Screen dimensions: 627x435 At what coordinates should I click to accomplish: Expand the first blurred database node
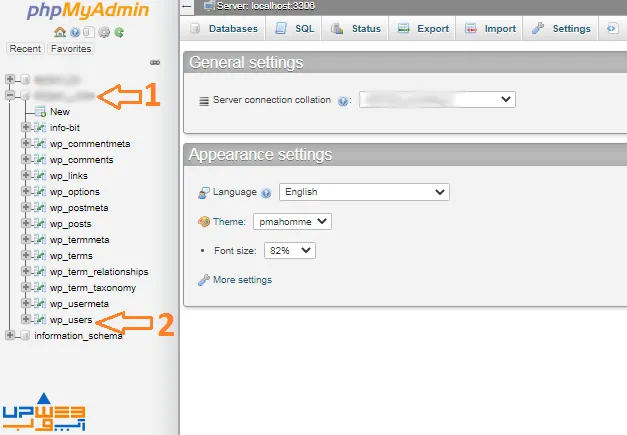10,79
